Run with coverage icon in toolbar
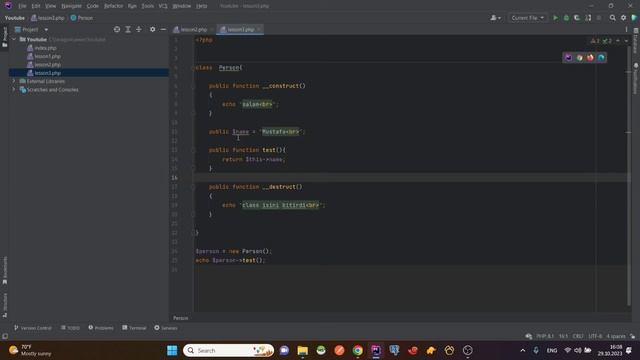The image size is (640, 360). click(577, 18)
